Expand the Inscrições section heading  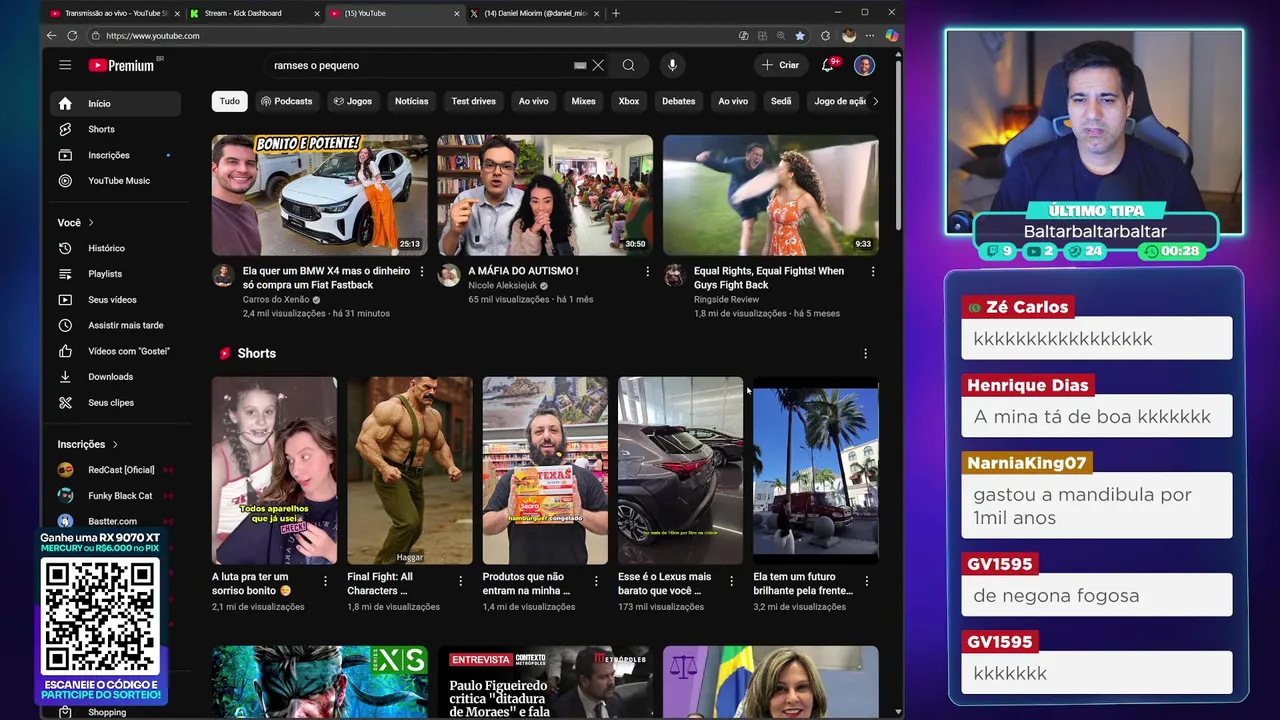[x=88, y=444]
